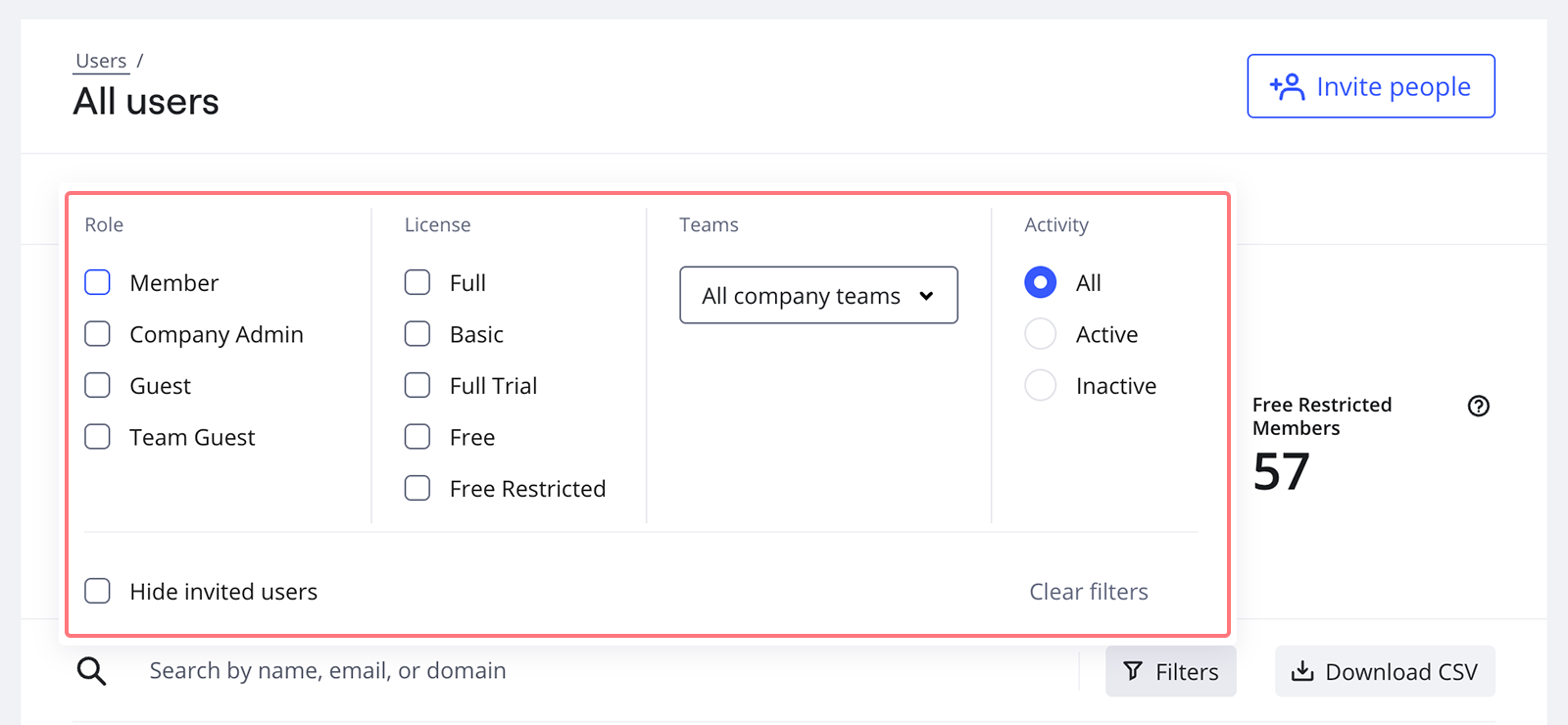This screenshot has width=1568, height=725.
Task: Click the help icon beside Free Restricted Members
Action: point(1478,406)
